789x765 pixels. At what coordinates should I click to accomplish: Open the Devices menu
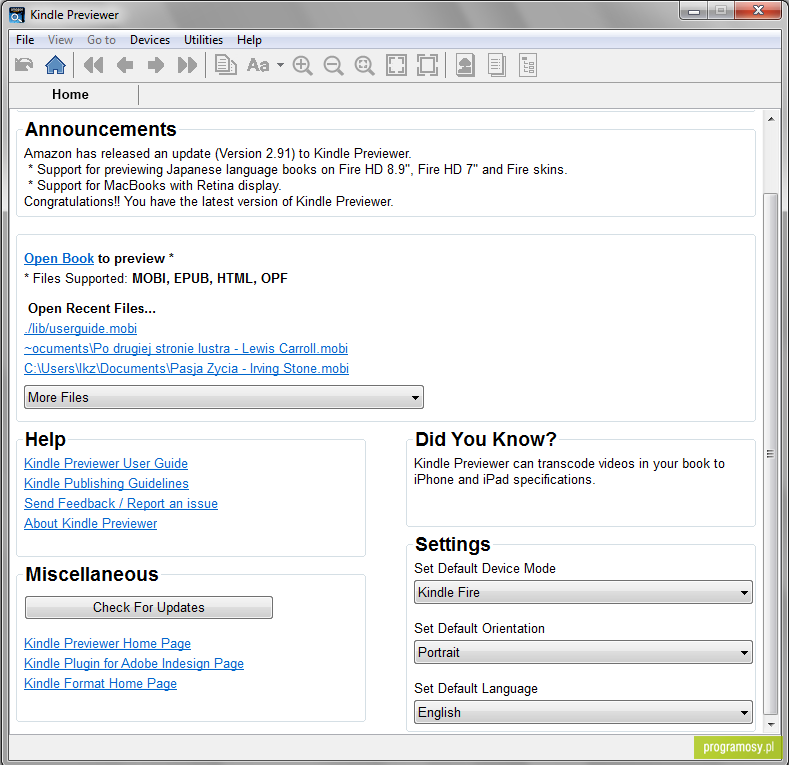coord(150,40)
